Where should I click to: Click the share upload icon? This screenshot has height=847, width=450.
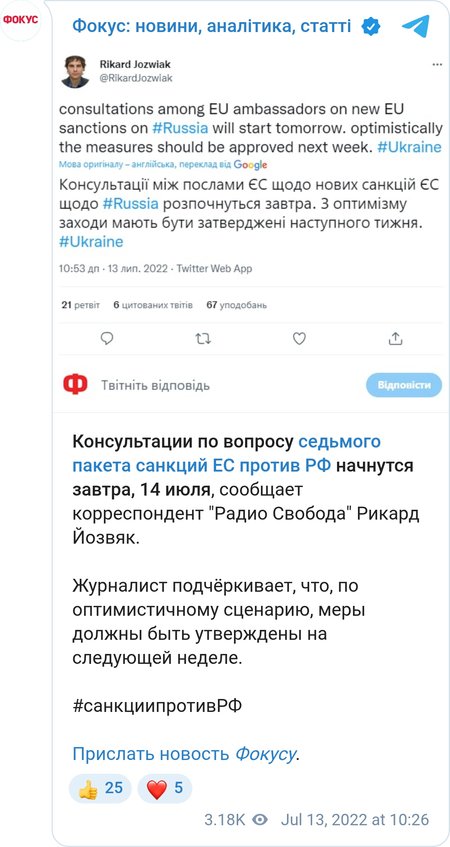pyautogui.click(x=395, y=339)
